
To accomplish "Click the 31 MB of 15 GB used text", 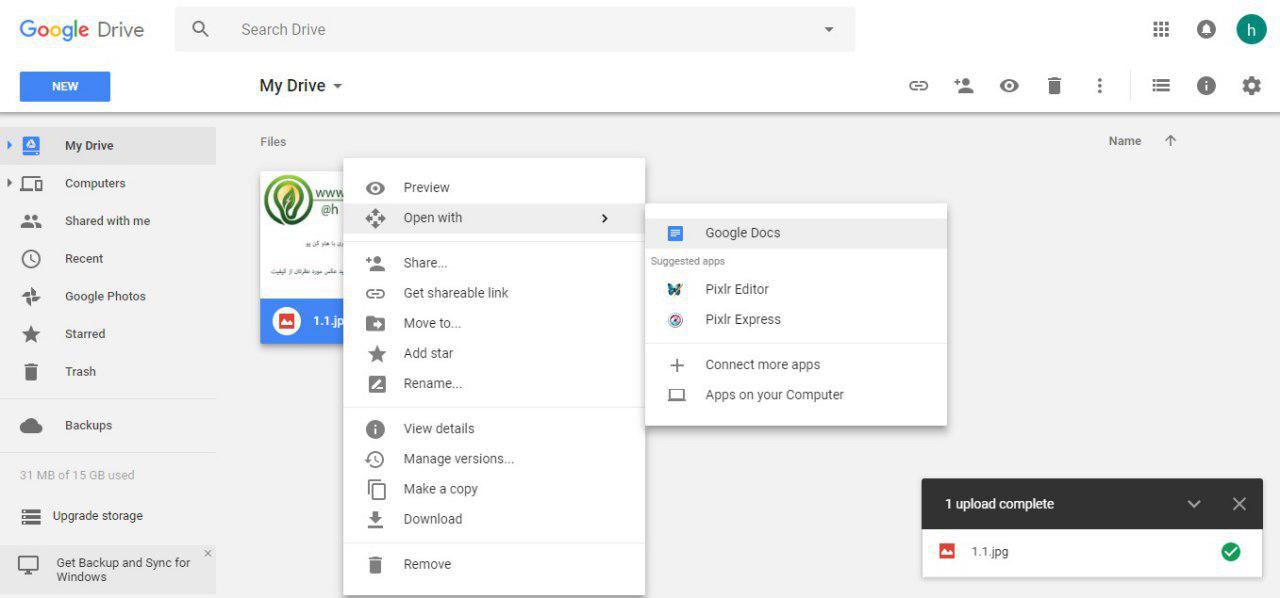I will (x=77, y=475).
